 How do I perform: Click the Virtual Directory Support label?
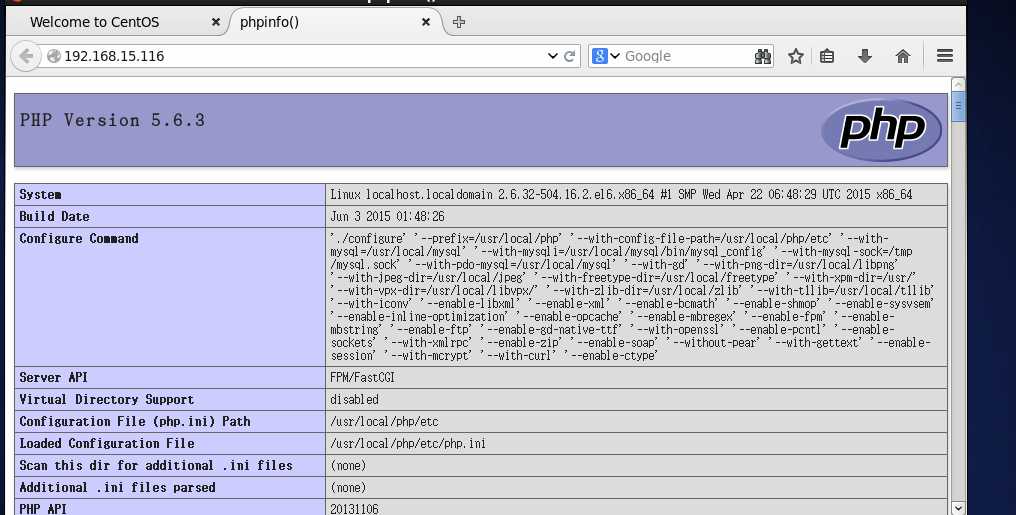[106, 399]
